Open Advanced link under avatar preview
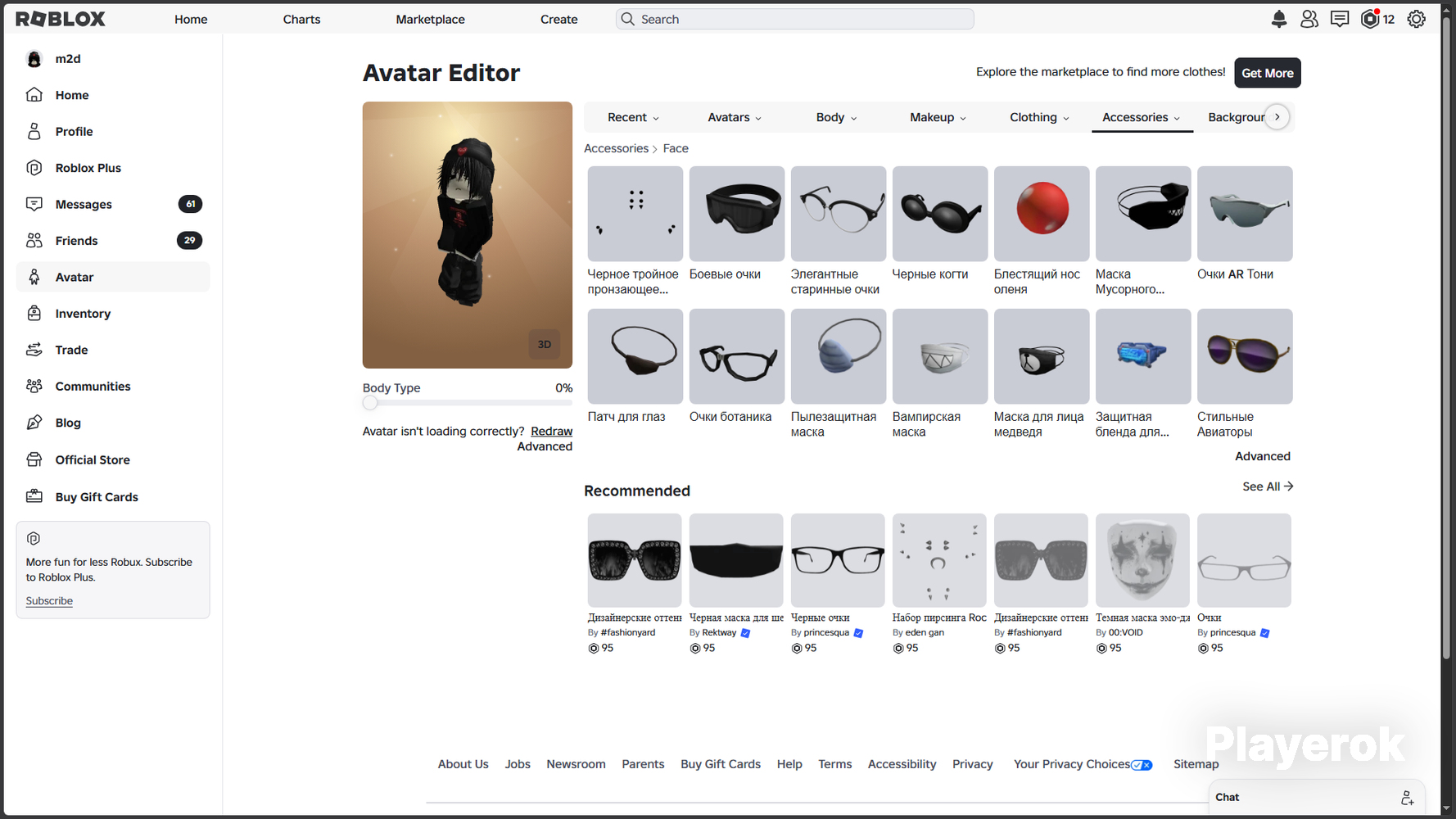This screenshot has width=1456, height=819. pos(545,446)
